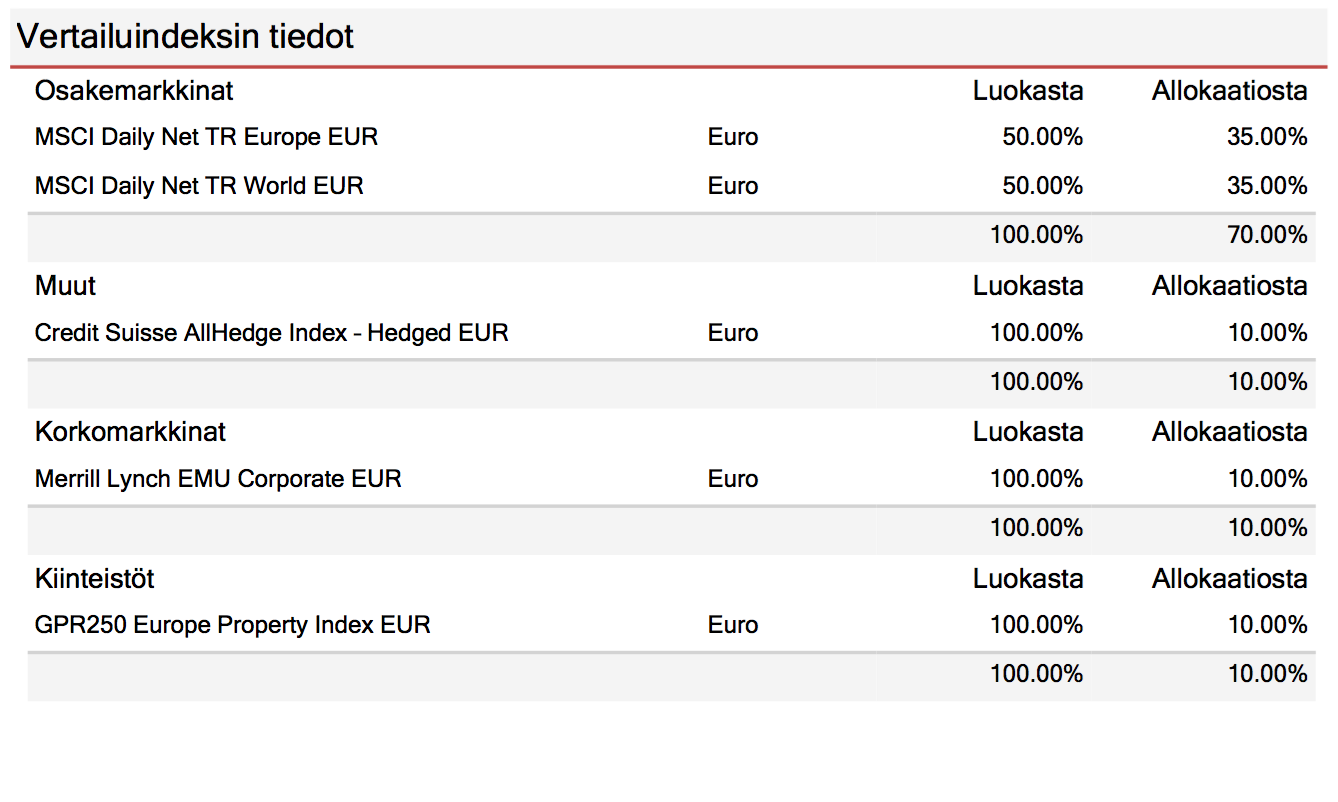The width and height of the screenshot is (1338, 802).
Task: Click Euro currency for MSCI Europe row
Action: [x=733, y=137]
